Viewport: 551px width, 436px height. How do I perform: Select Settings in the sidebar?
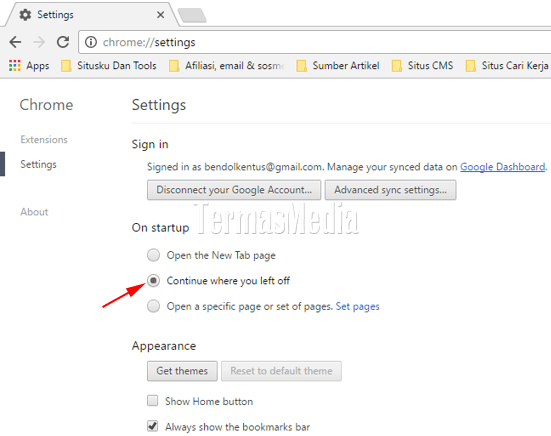pyautogui.click(x=38, y=164)
